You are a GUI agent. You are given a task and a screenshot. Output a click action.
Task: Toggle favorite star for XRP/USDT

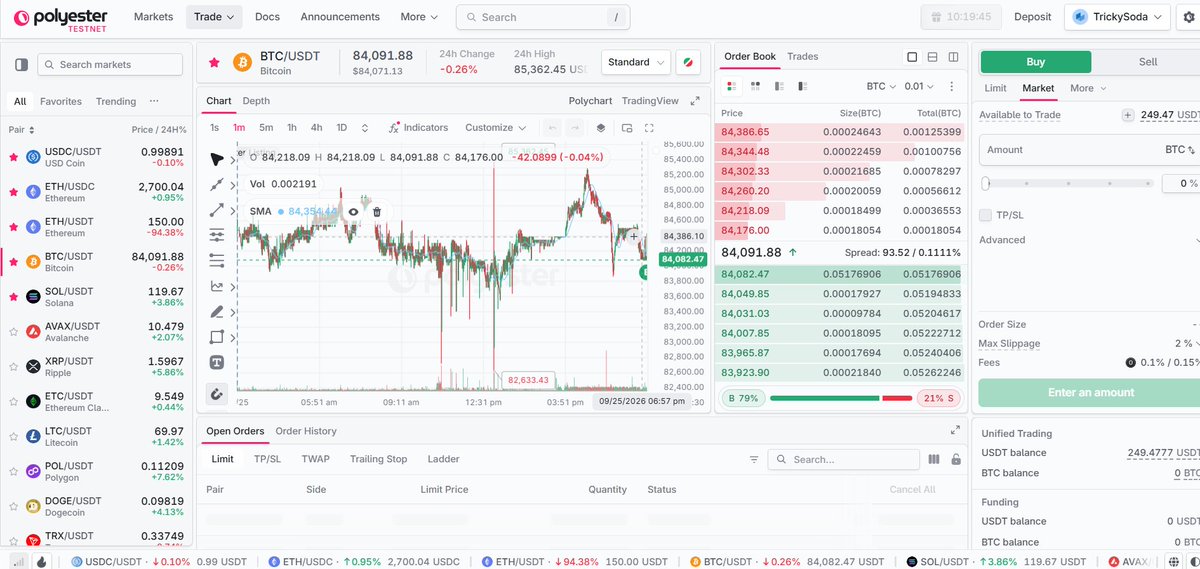point(13,366)
